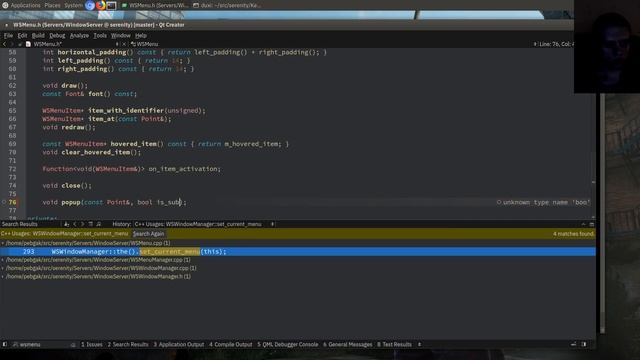This screenshot has width=640, height=360.
Task: Close the WSMenu.h editor document
Action: coord(124,44)
